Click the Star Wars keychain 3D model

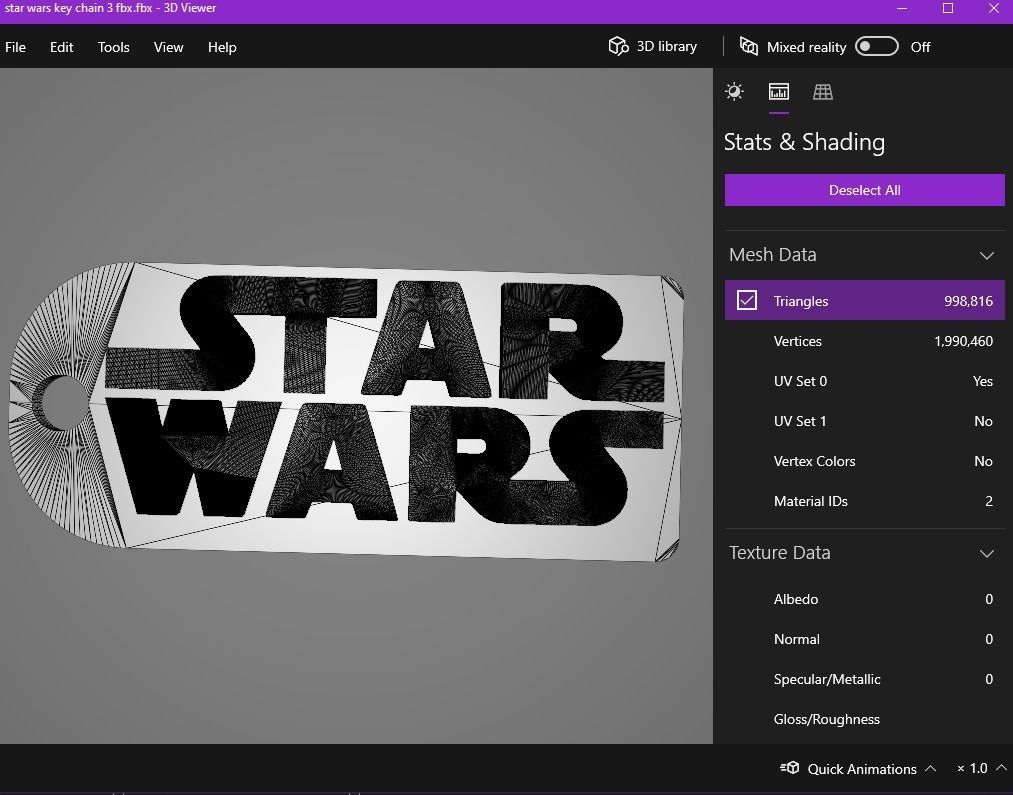[x=346, y=411]
